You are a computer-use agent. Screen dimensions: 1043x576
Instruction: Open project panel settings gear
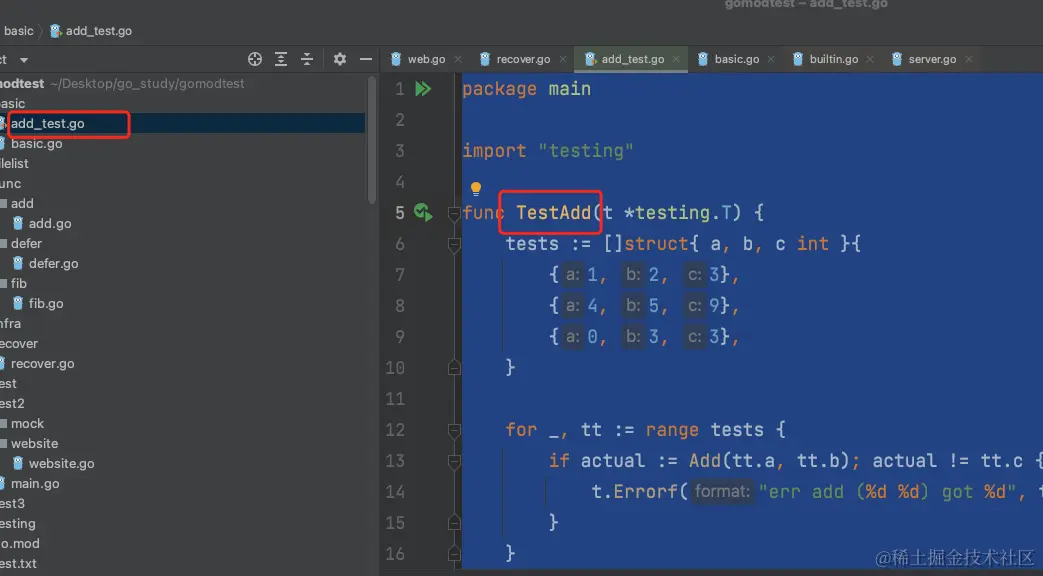[x=340, y=59]
